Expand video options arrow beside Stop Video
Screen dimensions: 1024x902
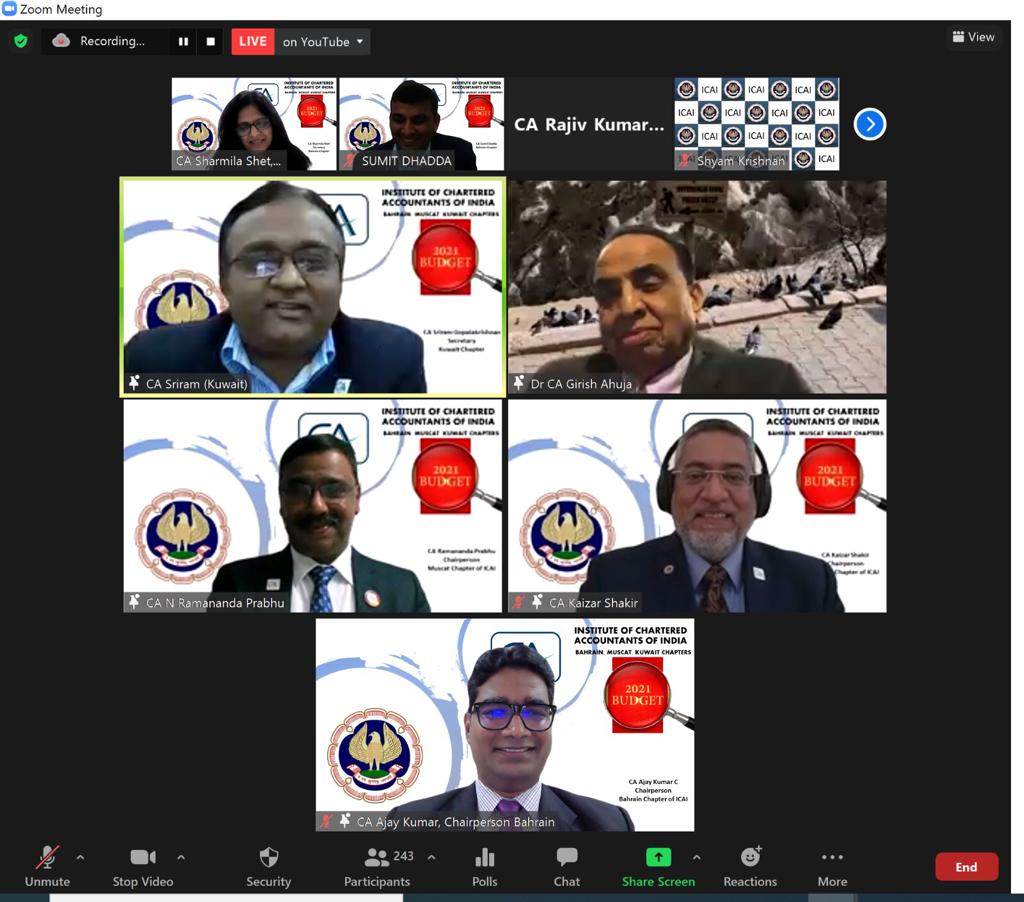pyautogui.click(x=181, y=857)
